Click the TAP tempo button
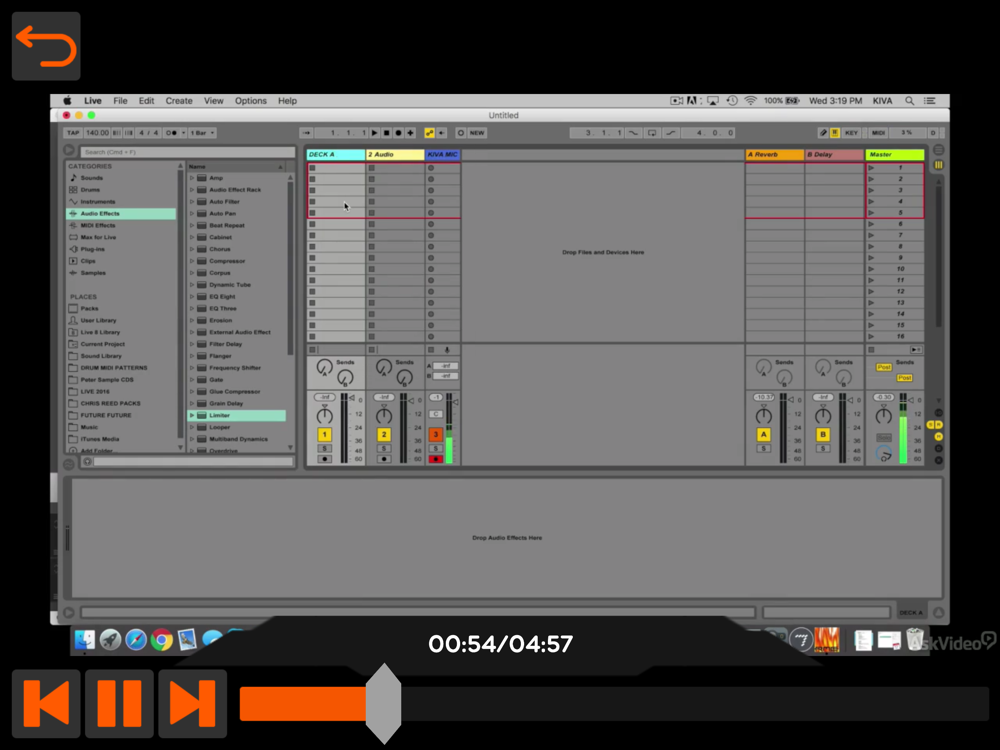 pos(73,133)
